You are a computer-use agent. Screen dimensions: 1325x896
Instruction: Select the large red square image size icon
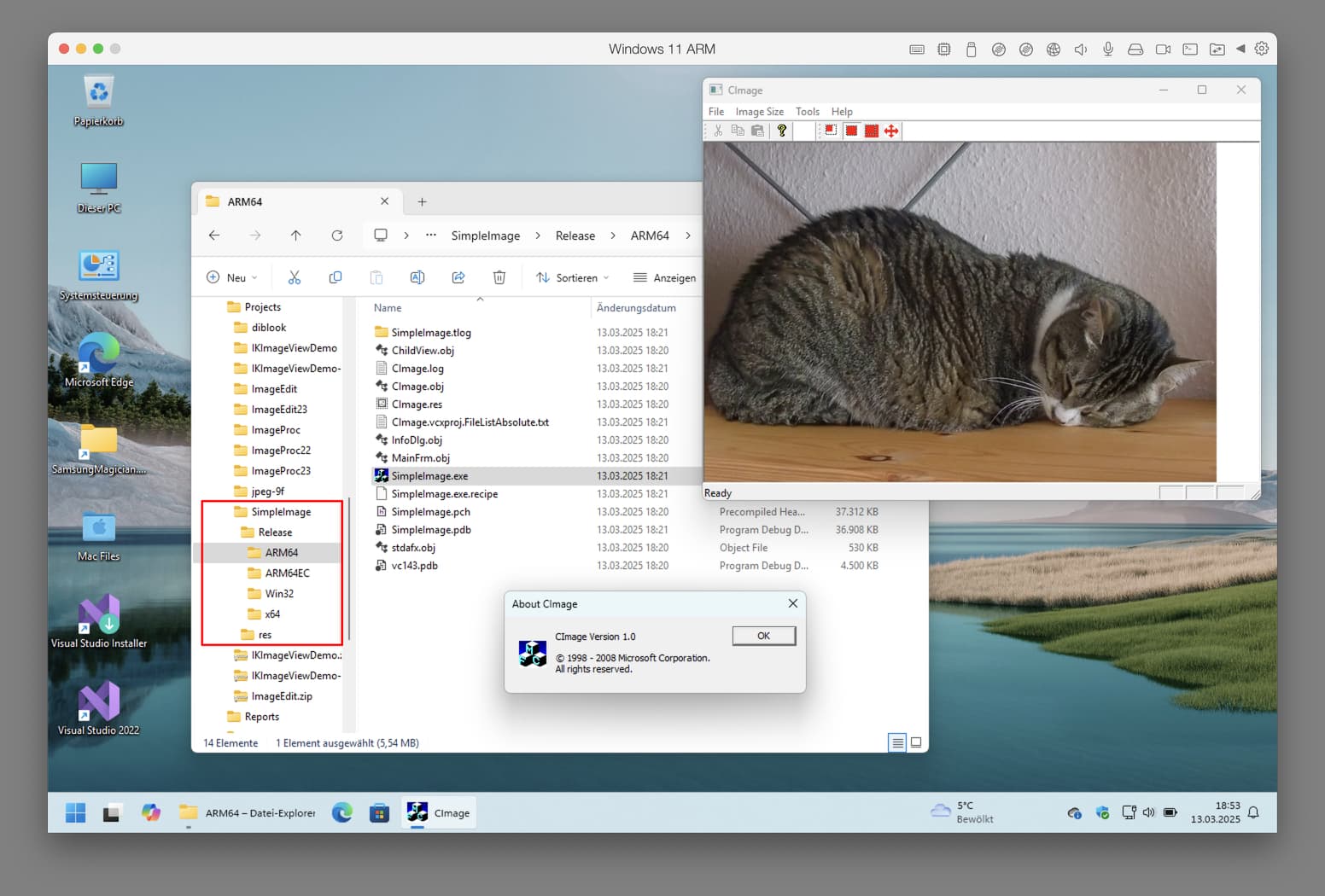tap(871, 131)
